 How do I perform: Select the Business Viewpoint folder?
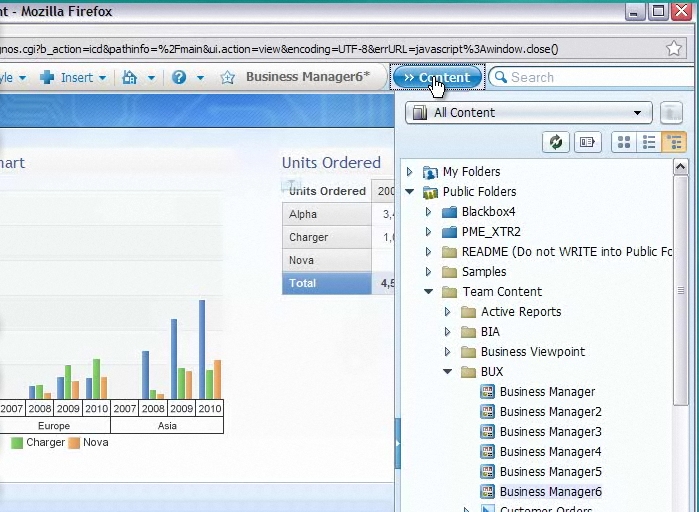[x=533, y=352]
